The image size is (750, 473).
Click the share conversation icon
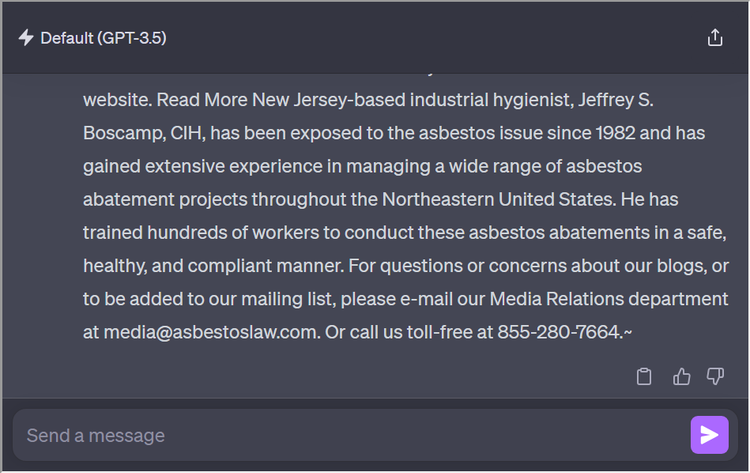715,38
